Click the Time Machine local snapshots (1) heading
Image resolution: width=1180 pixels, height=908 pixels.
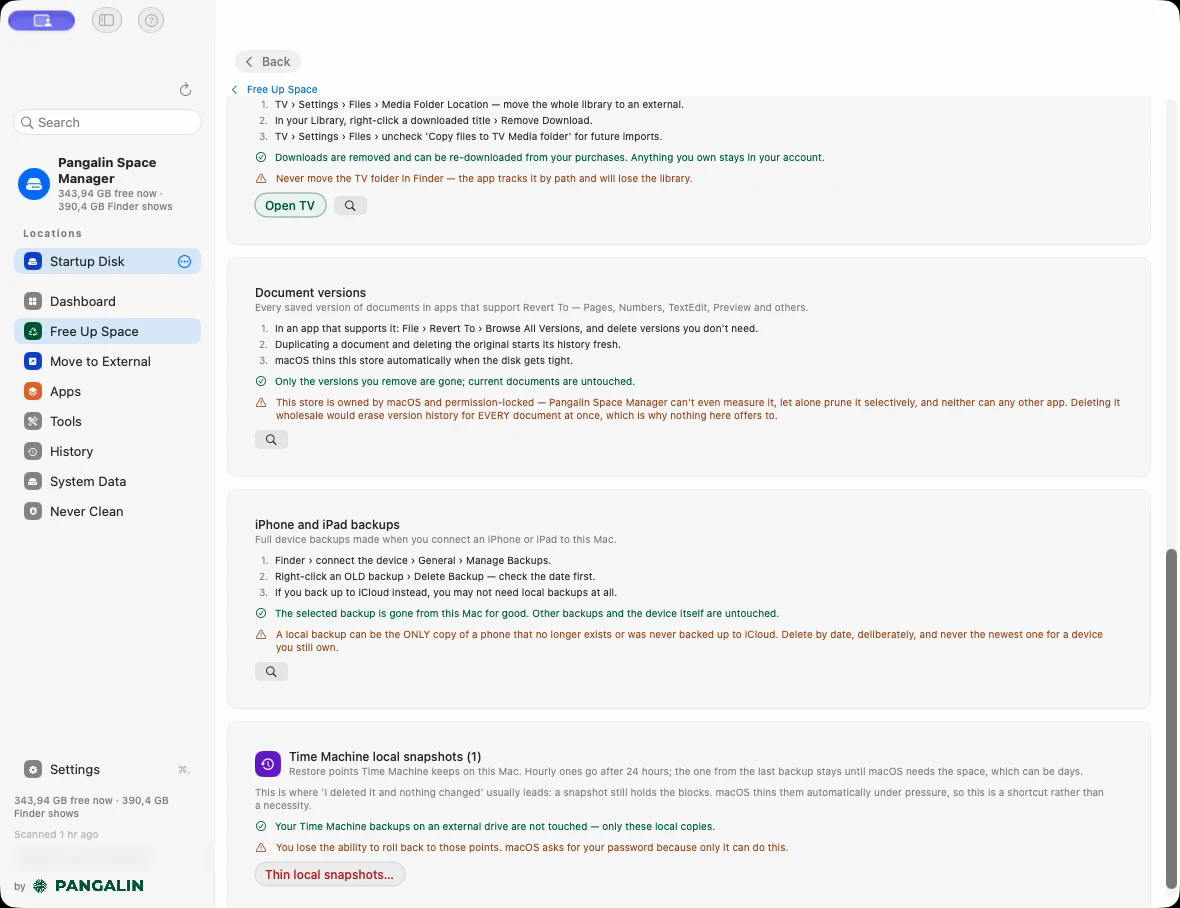(385, 757)
